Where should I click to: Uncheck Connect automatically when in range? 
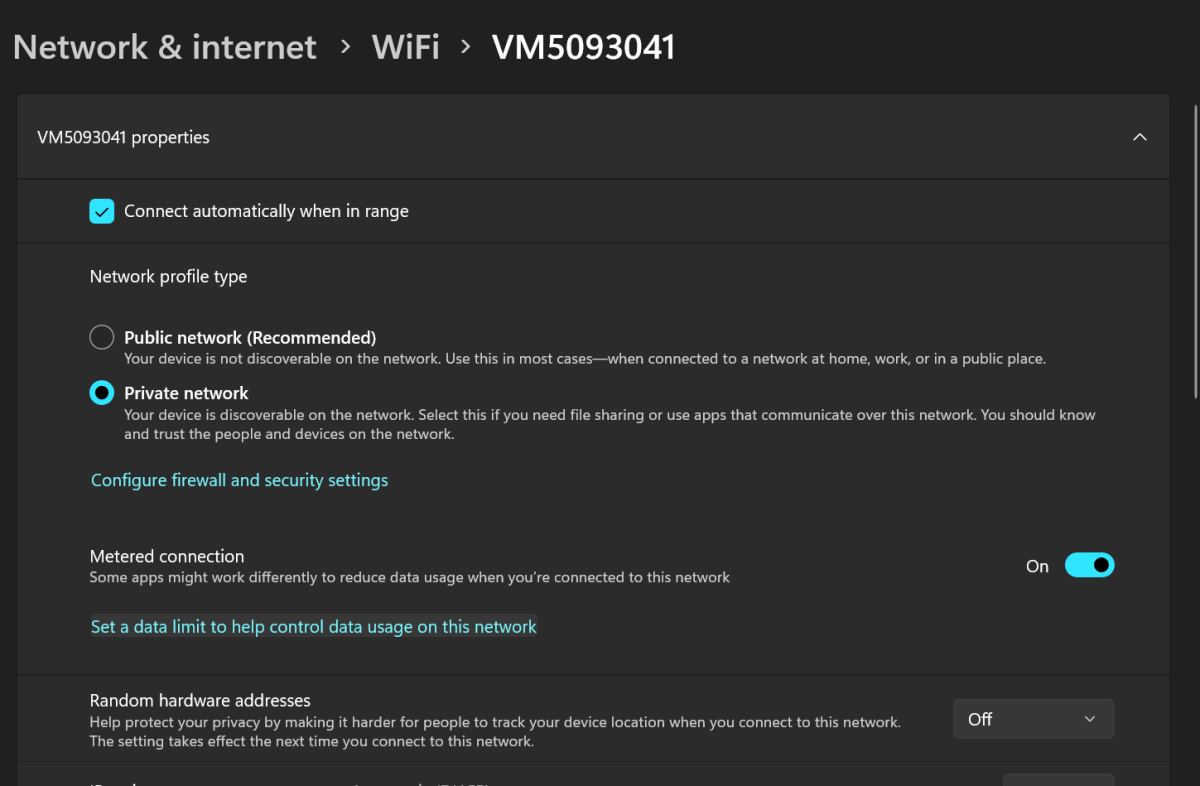point(101,211)
